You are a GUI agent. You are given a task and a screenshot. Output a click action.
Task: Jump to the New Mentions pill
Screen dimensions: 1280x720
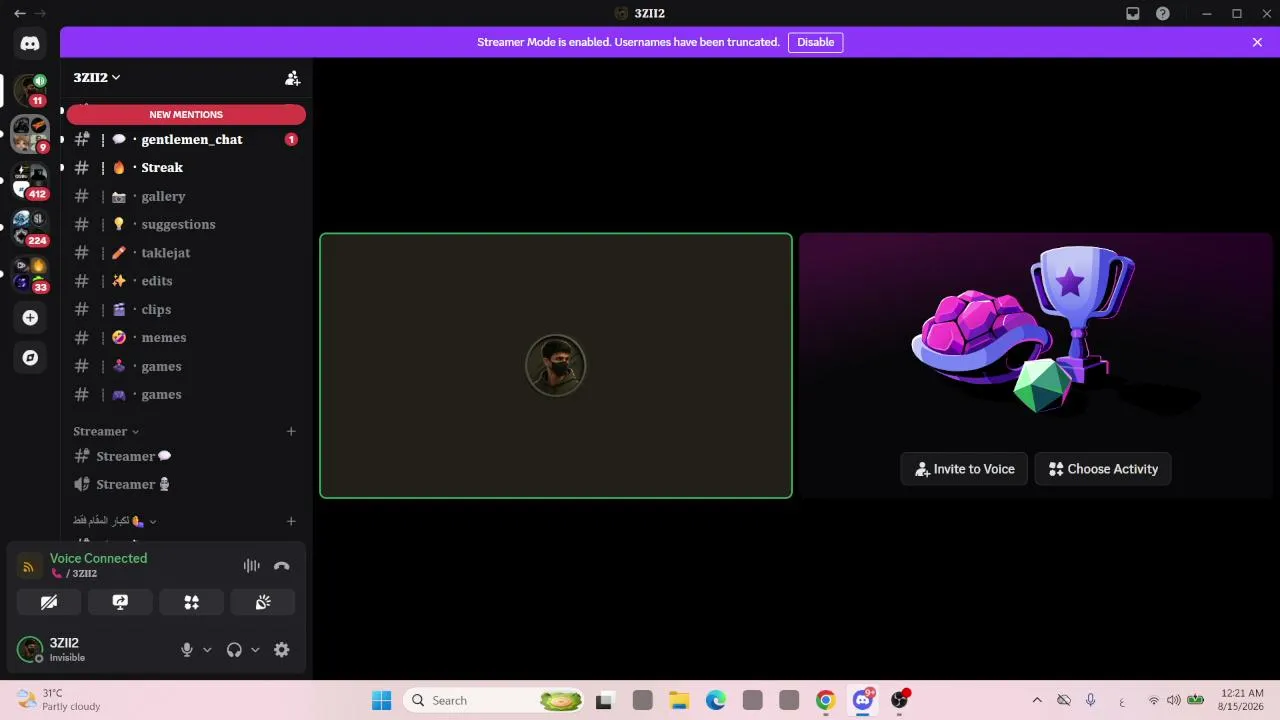(186, 114)
